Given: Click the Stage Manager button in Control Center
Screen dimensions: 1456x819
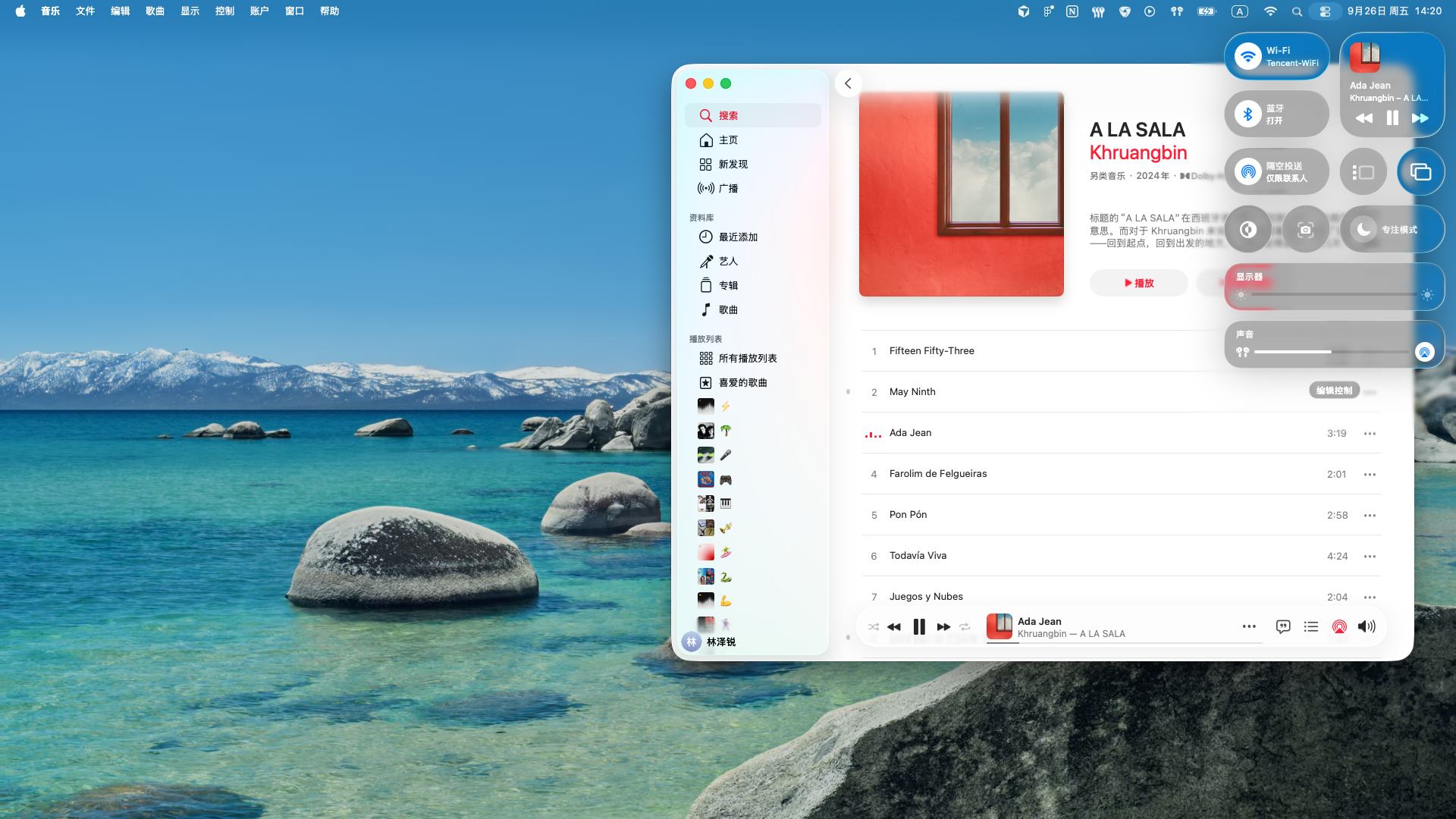Looking at the screenshot, I should [x=1363, y=172].
